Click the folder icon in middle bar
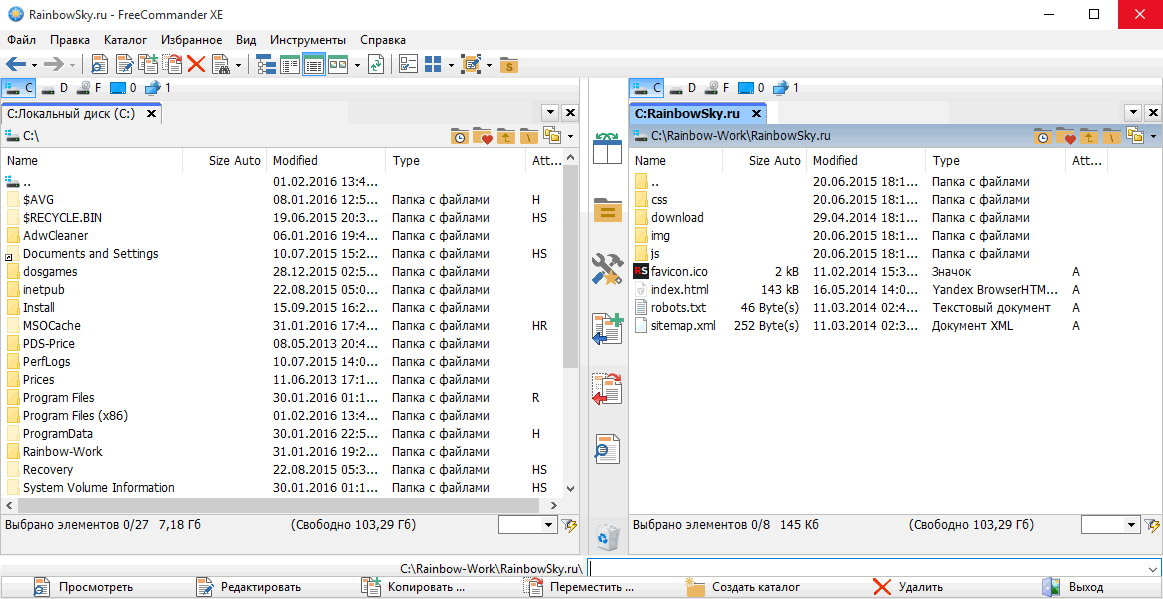The height and width of the screenshot is (599, 1163). [x=608, y=210]
